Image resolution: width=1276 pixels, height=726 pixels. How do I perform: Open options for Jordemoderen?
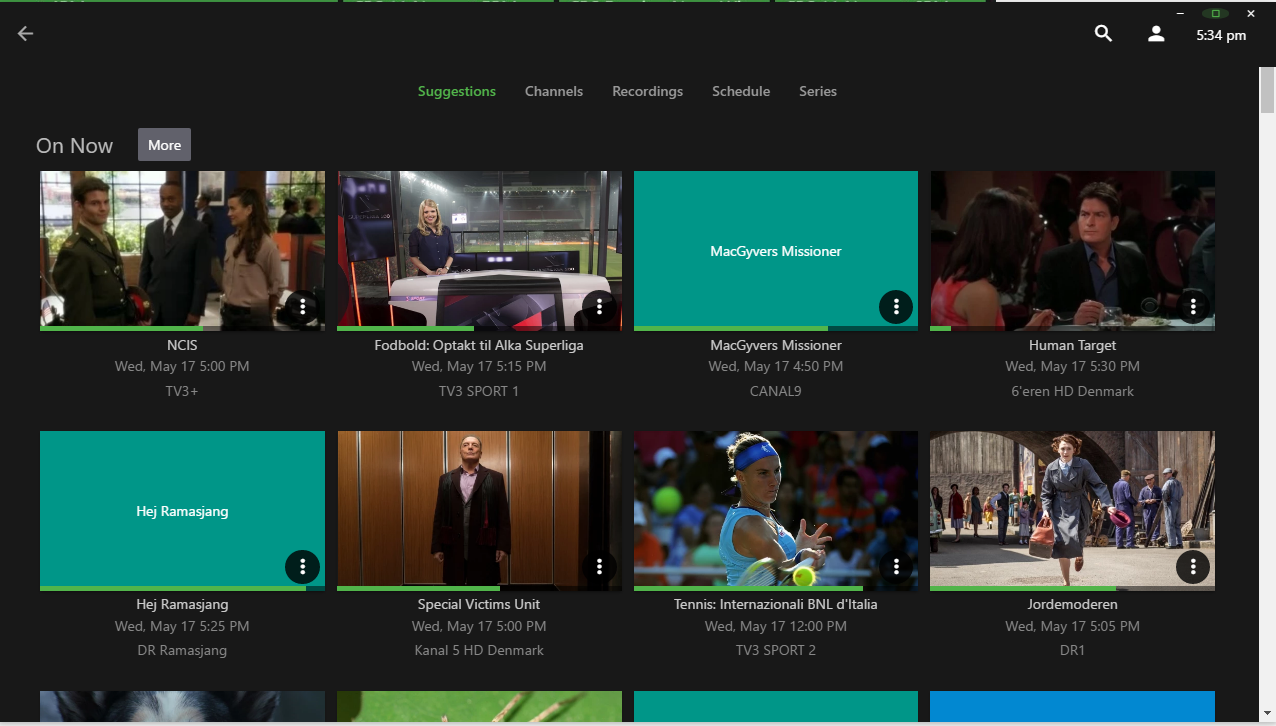coord(1193,567)
